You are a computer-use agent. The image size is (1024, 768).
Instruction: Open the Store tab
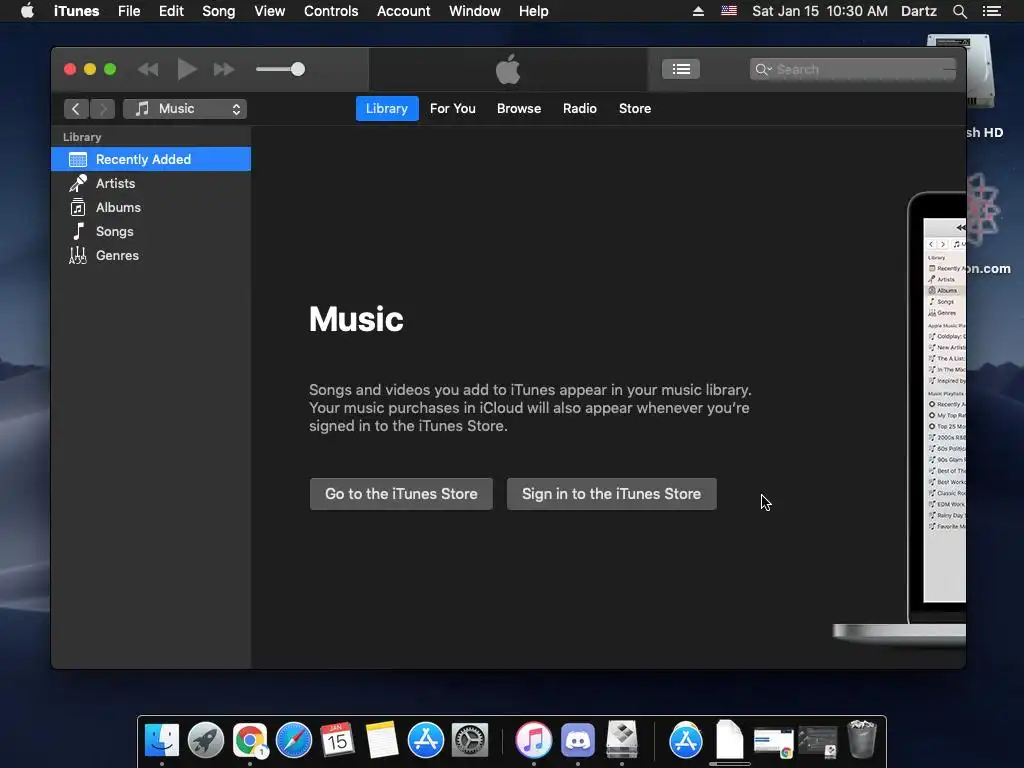tap(635, 108)
